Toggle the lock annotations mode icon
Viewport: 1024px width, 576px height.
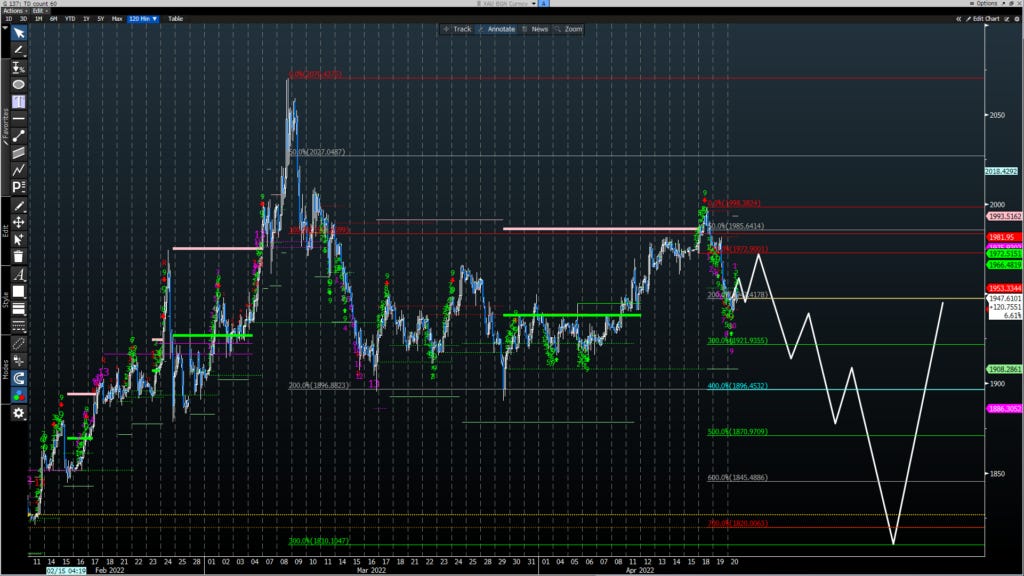click(19, 360)
